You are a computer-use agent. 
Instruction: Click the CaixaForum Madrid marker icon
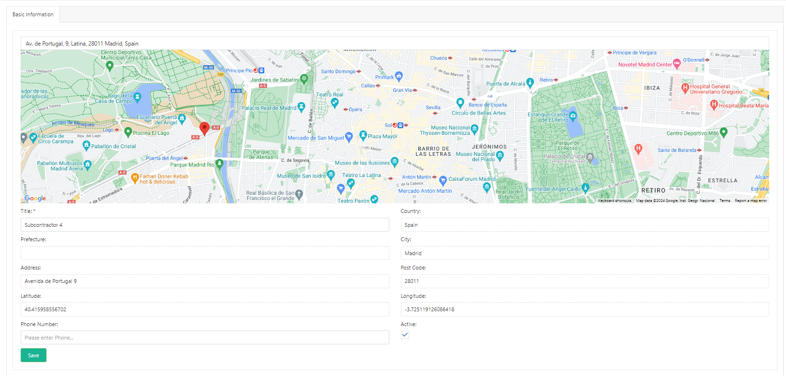[x=443, y=179]
